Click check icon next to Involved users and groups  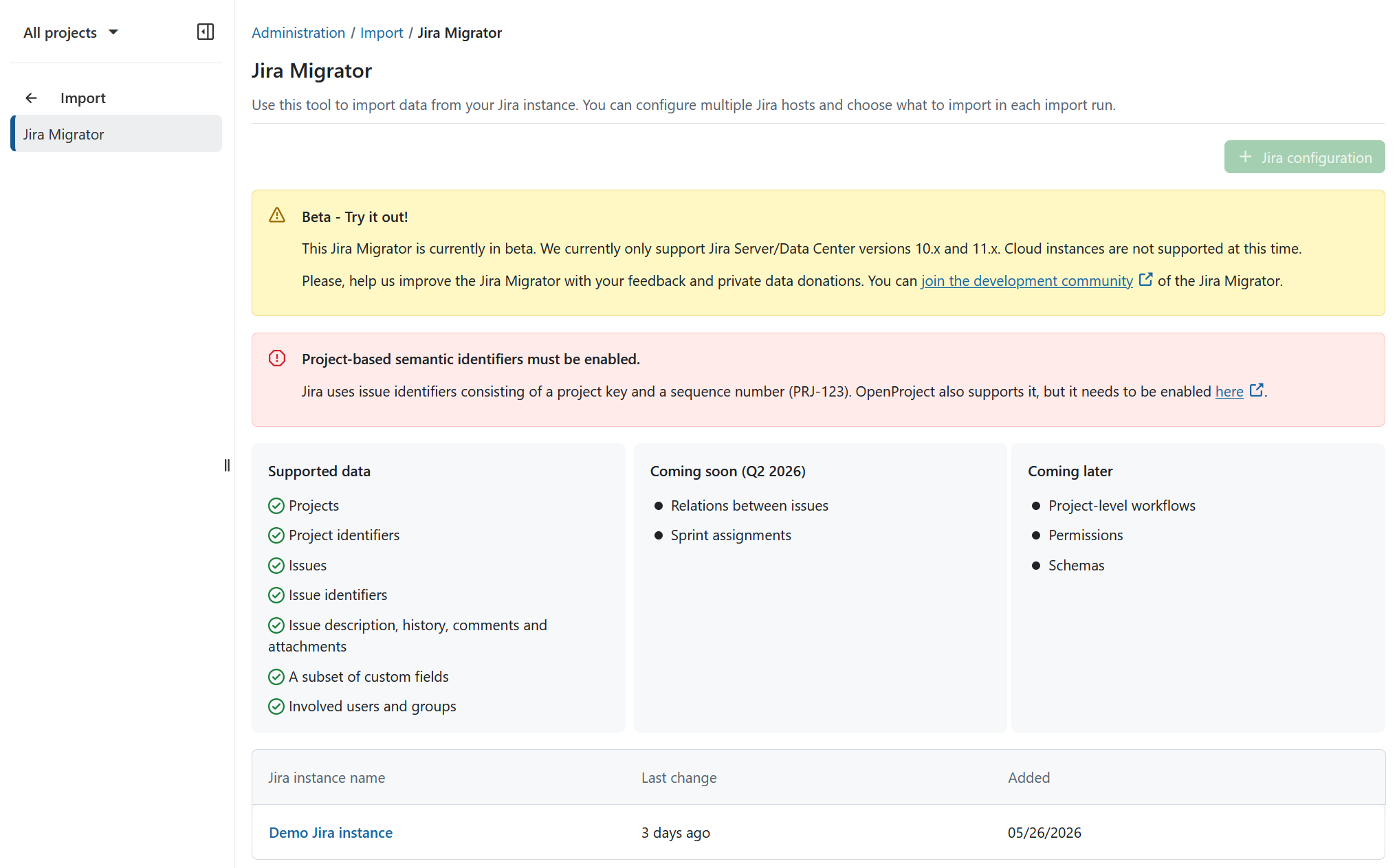click(276, 706)
